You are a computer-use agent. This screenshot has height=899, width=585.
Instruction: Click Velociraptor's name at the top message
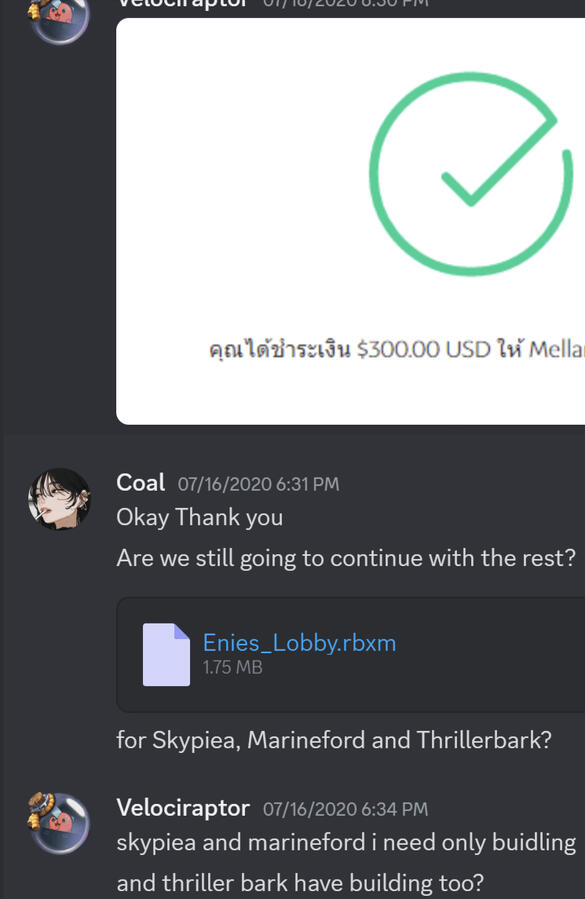click(183, 4)
